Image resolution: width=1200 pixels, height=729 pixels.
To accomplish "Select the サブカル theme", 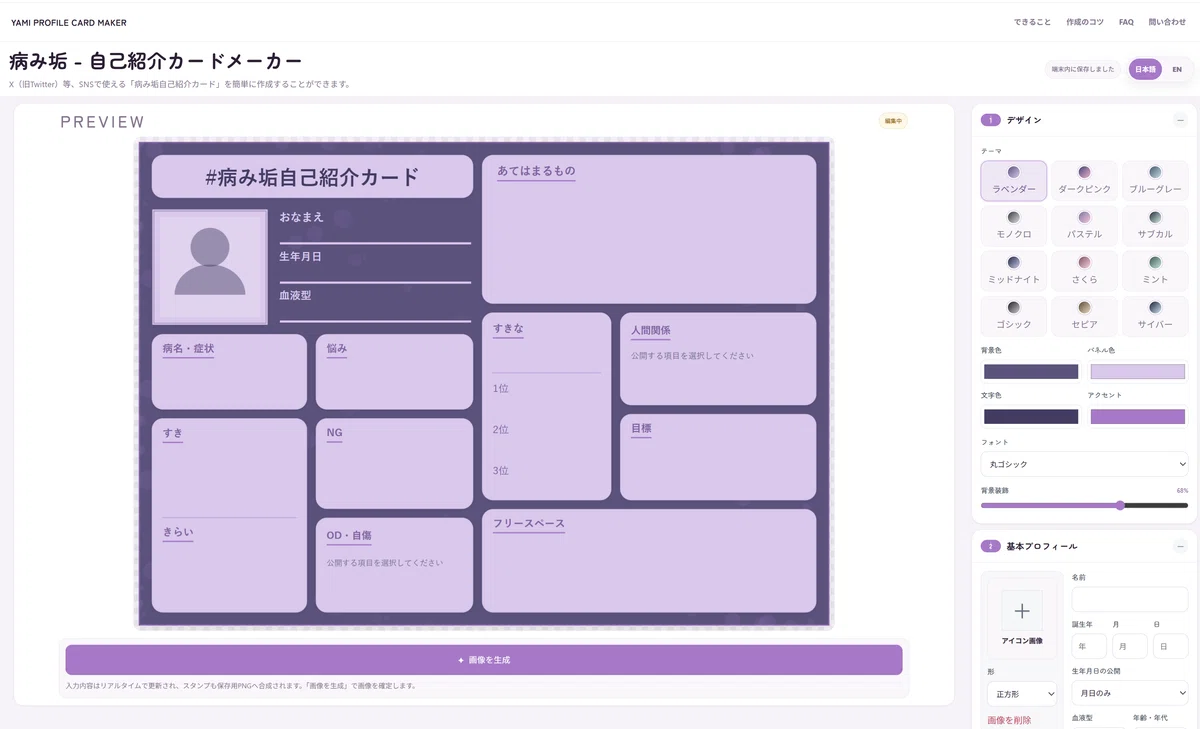I will point(1155,226).
